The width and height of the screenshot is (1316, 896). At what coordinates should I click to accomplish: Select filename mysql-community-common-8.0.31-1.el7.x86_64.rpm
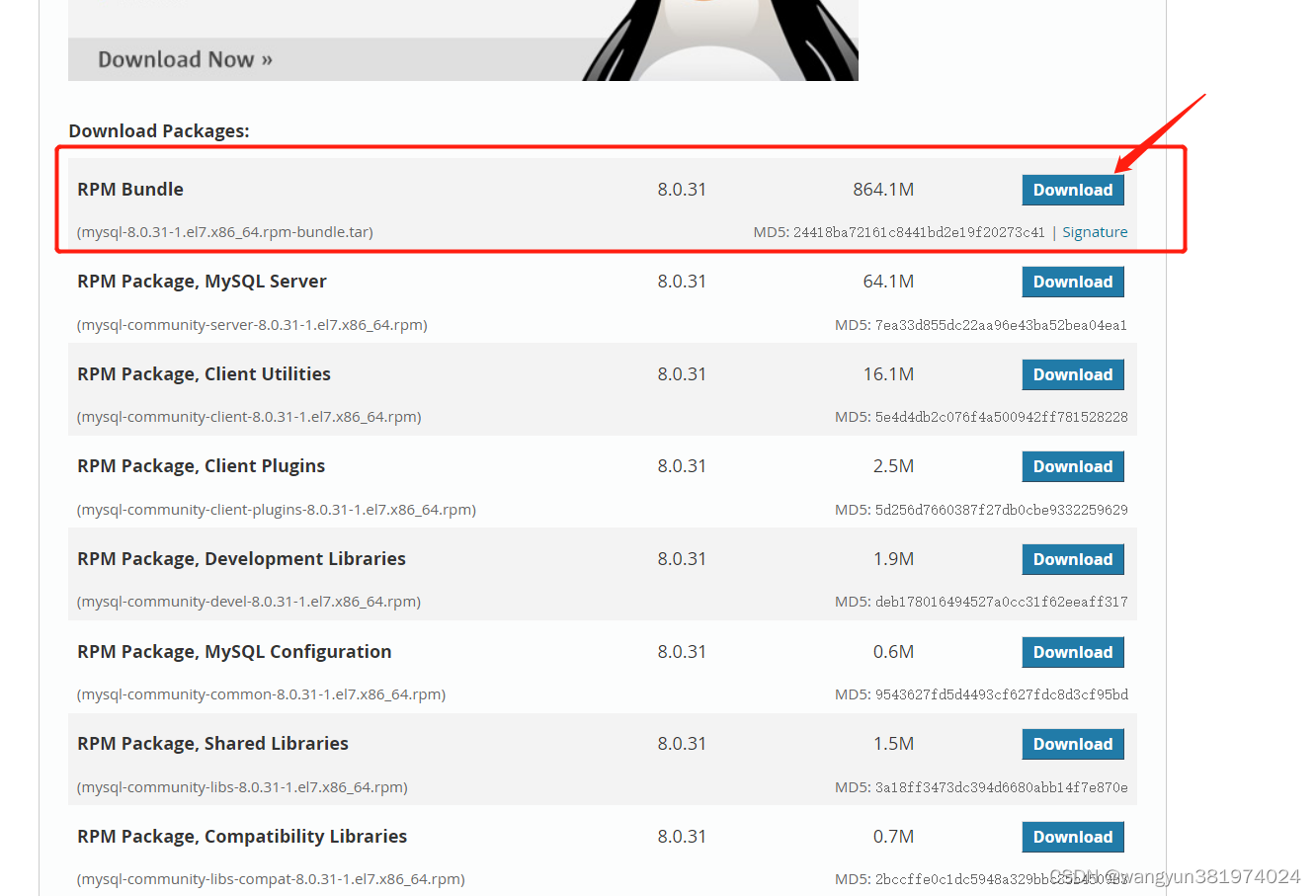pos(261,694)
